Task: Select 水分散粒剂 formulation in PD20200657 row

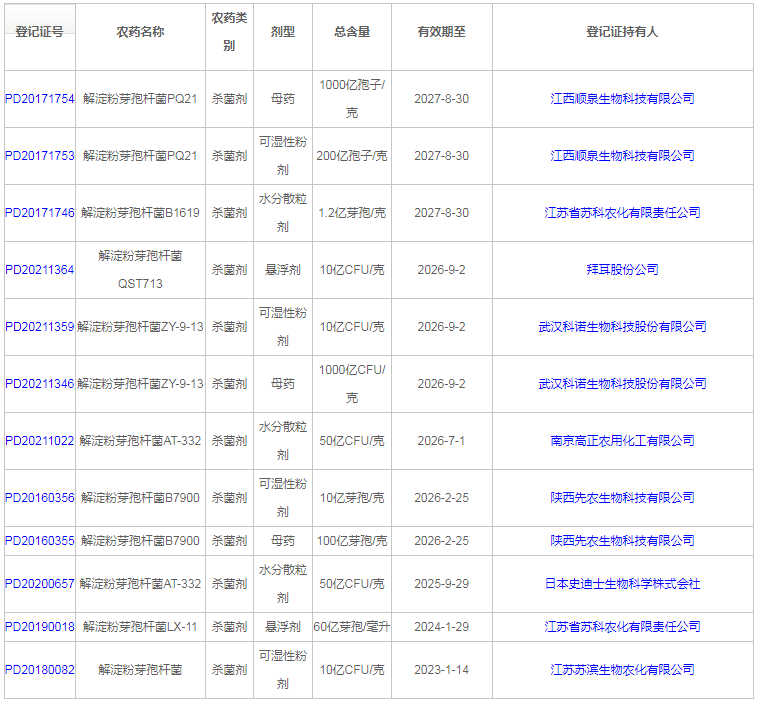Action: point(283,584)
